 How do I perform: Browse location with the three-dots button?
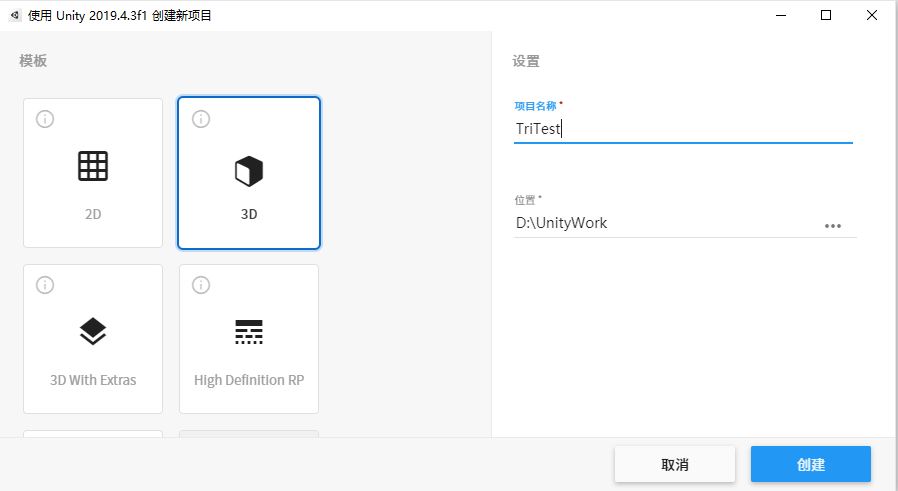[x=833, y=226]
